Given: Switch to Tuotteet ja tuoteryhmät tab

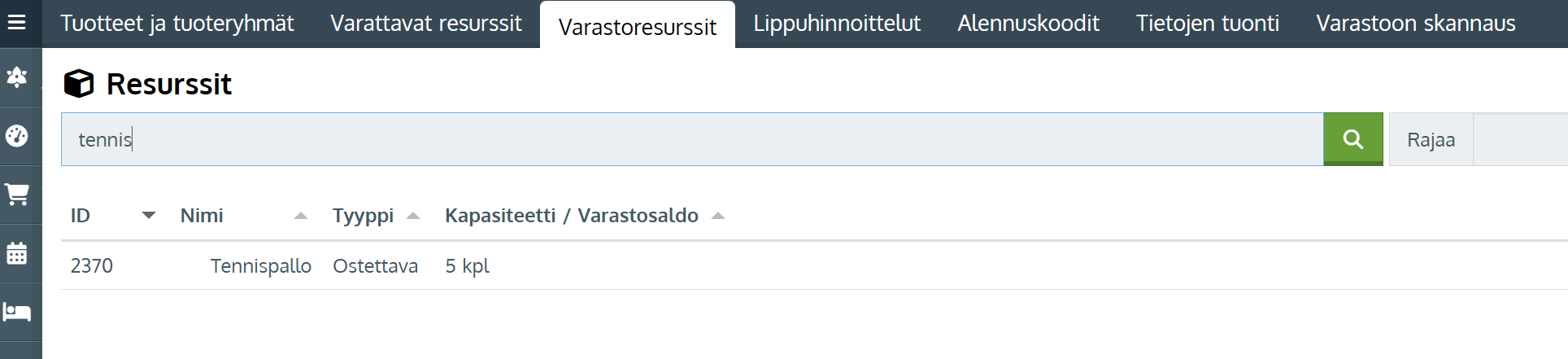Looking at the screenshot, I should tap(177, 24).
